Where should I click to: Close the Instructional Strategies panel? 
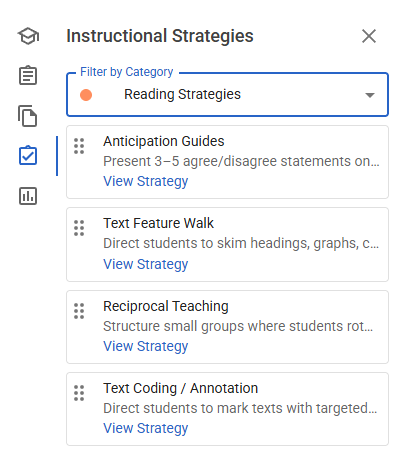click(369, 36)
